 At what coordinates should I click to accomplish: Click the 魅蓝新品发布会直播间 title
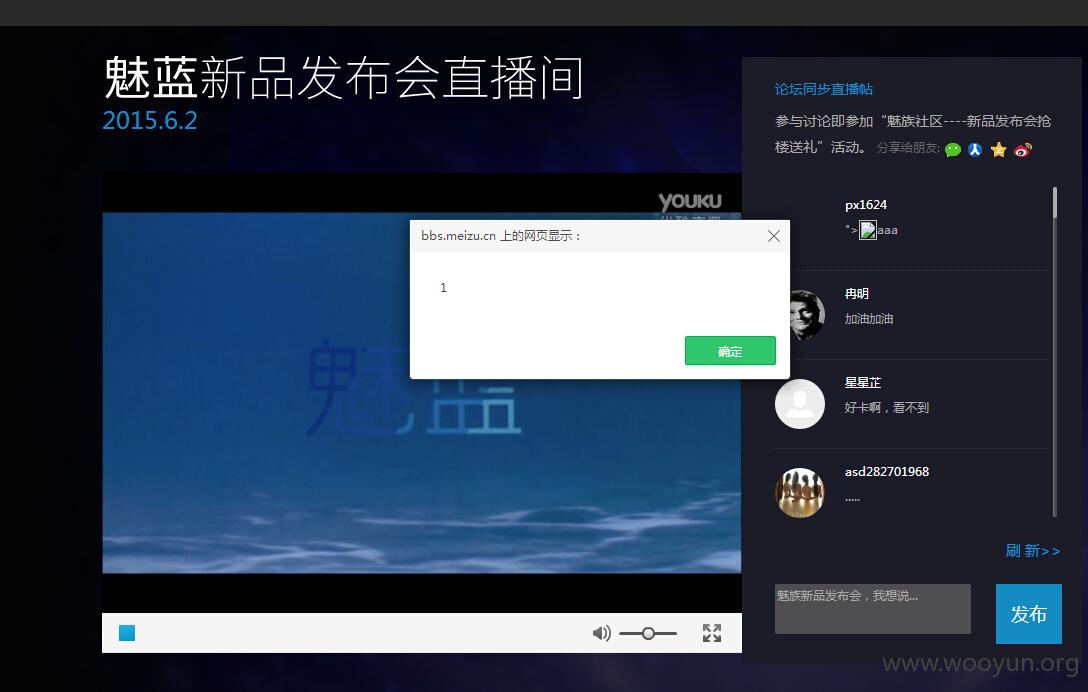tap(343, 77)
